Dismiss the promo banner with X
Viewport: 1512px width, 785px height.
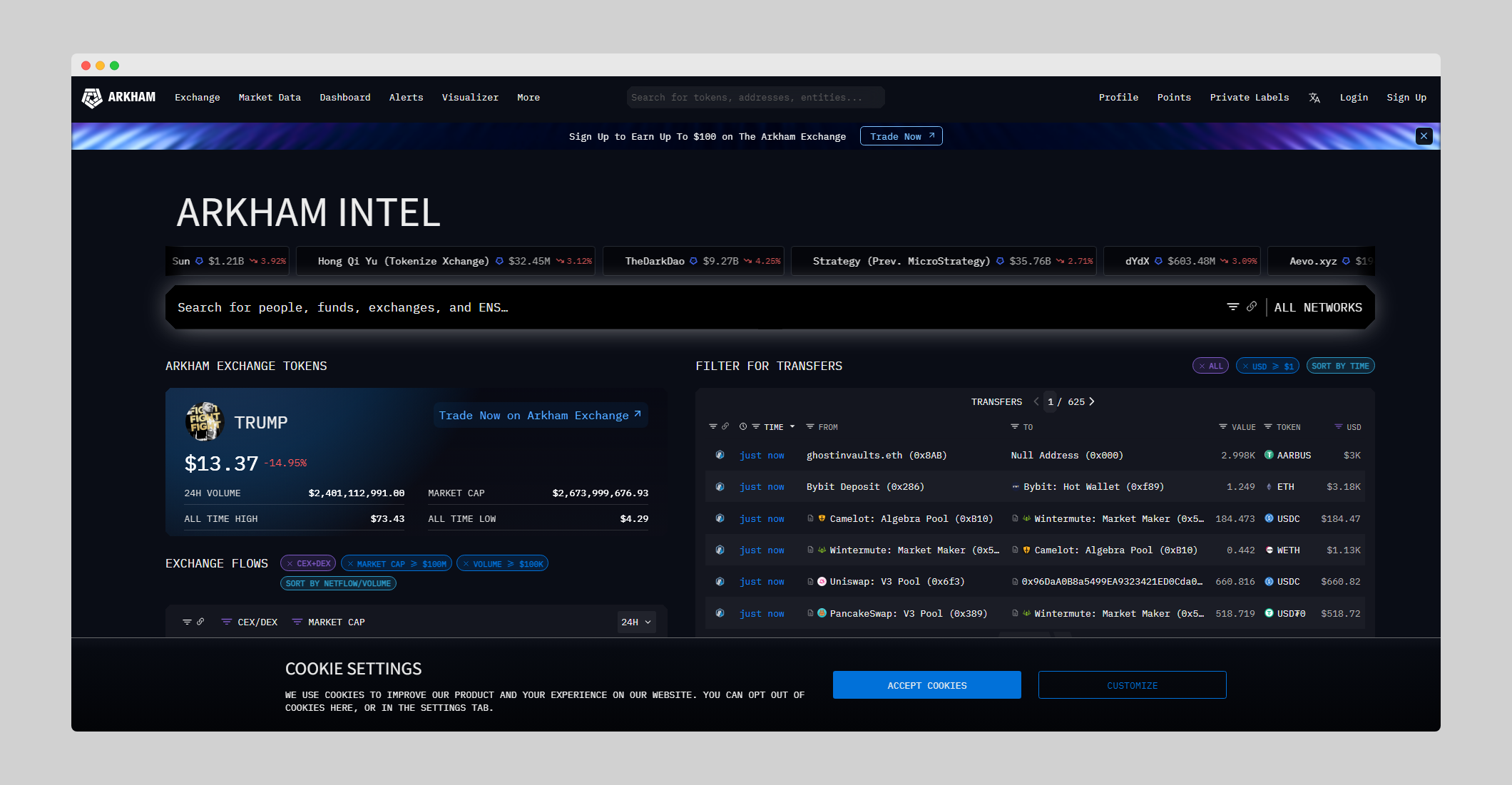1424,136
